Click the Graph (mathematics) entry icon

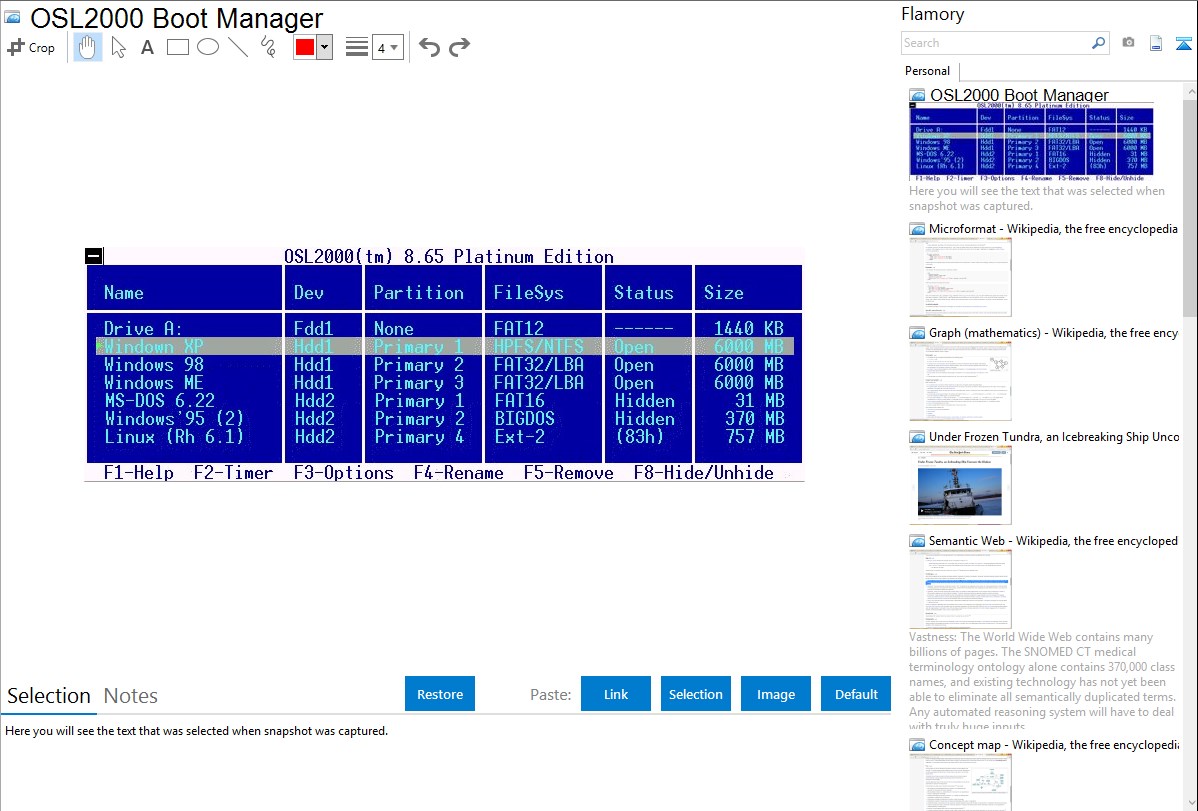point(917,333)
